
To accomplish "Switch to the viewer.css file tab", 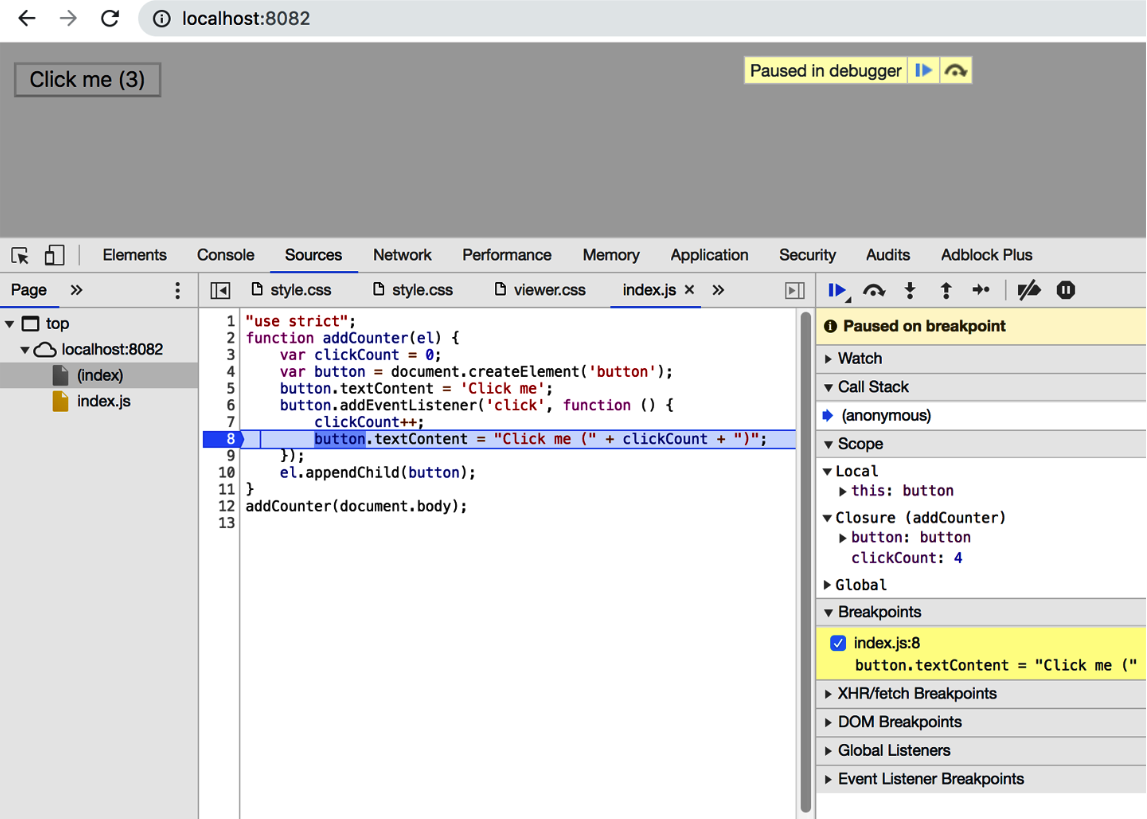I will coord(541,290).
